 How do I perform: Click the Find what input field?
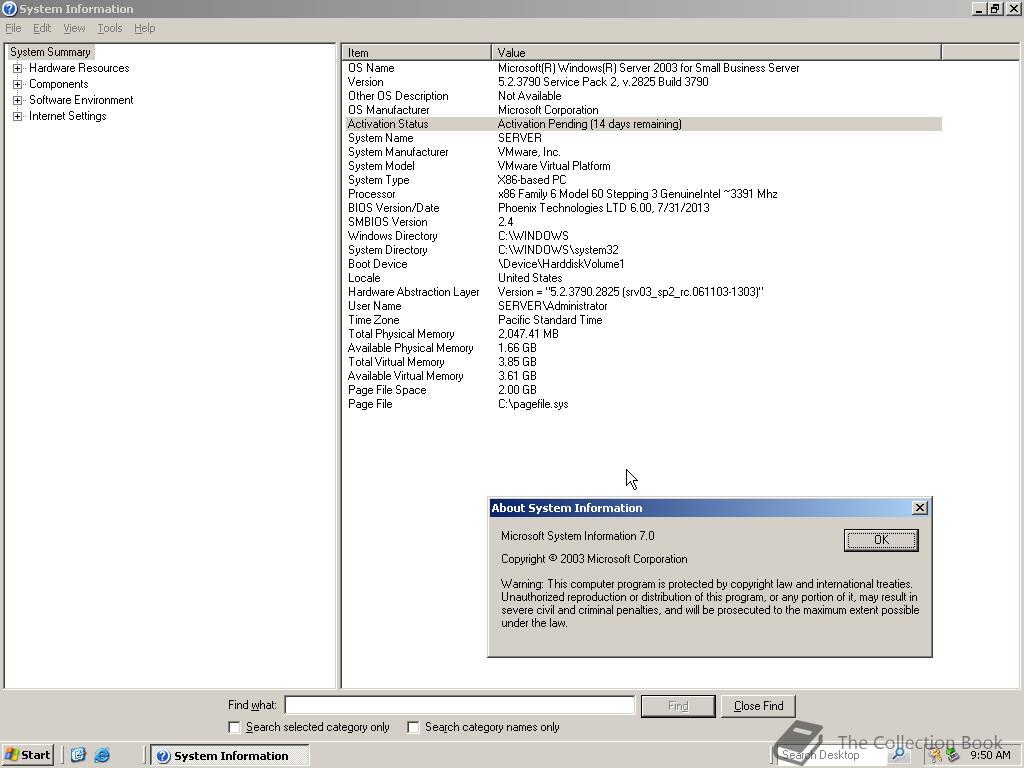tap(460, 705)
